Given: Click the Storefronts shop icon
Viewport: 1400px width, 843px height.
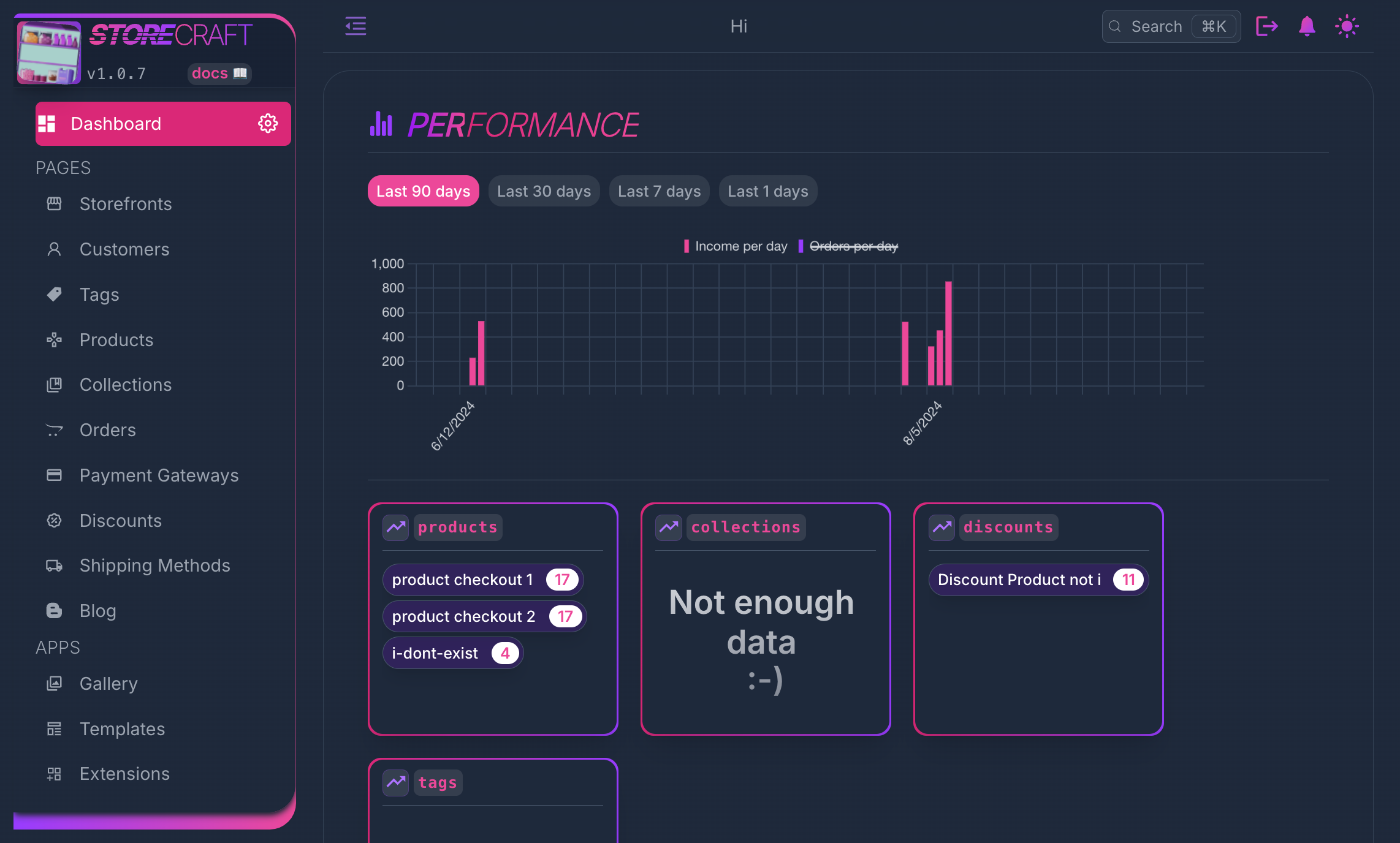Looking at the screenshot, I should [54, 203].
